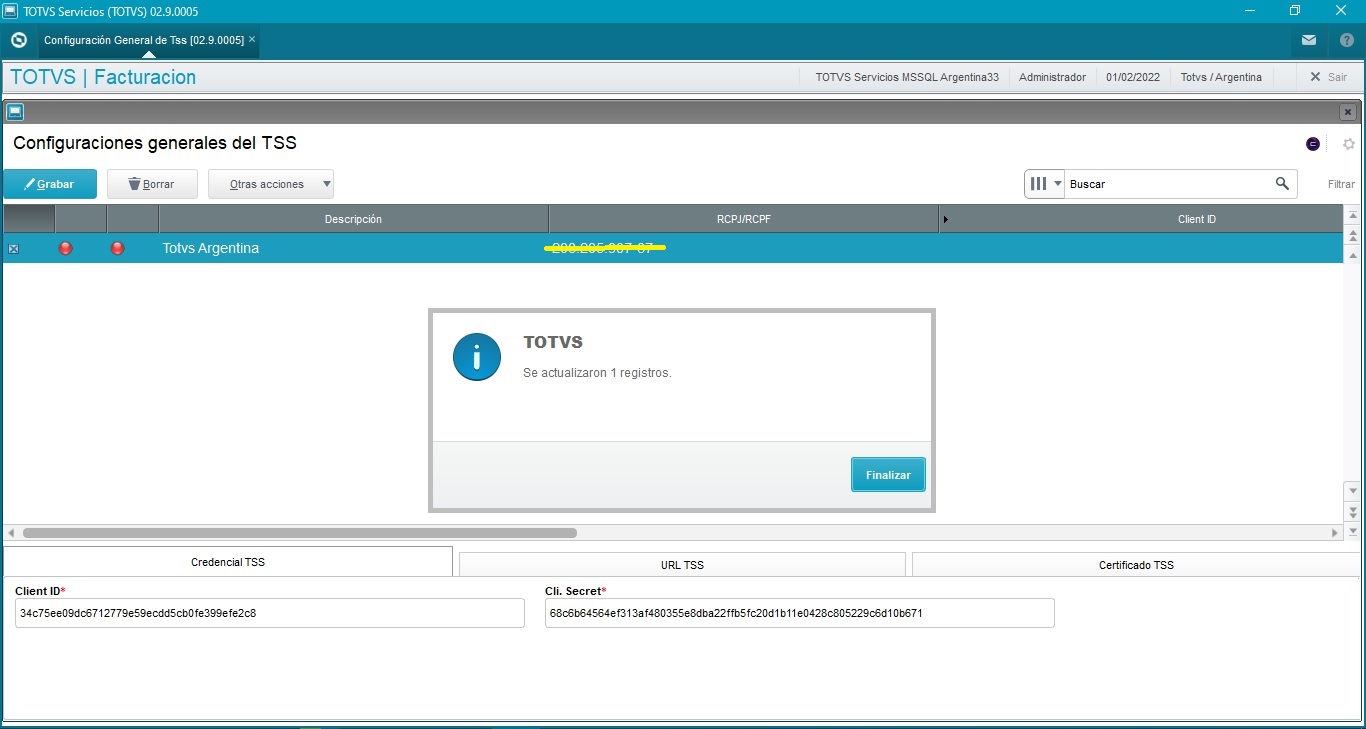This screenshot has height=729, width=1366.
Task: Toggle the Totvs Argentina row checkbox
Action: pyautogui.click(x=13, y=248)
